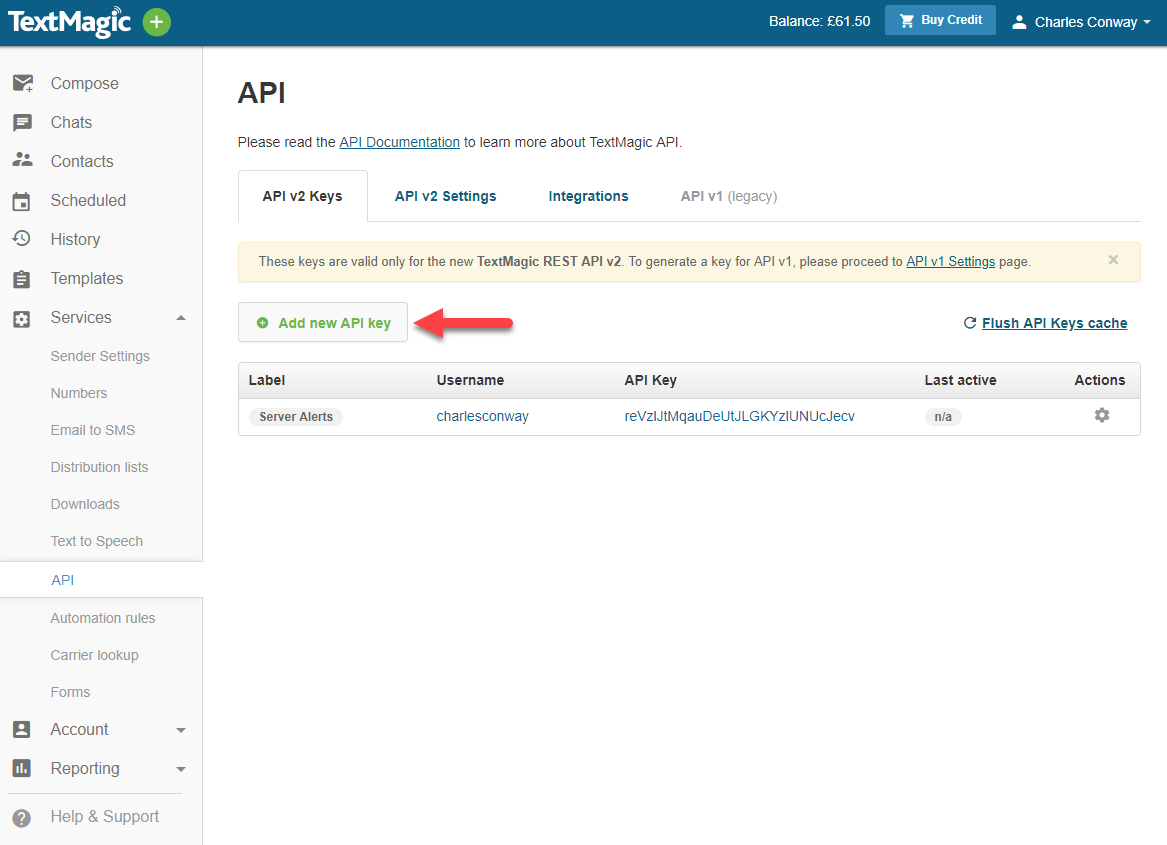Expand the Reporting section arrow
The image size is (1167, 845).
point(181,770)
